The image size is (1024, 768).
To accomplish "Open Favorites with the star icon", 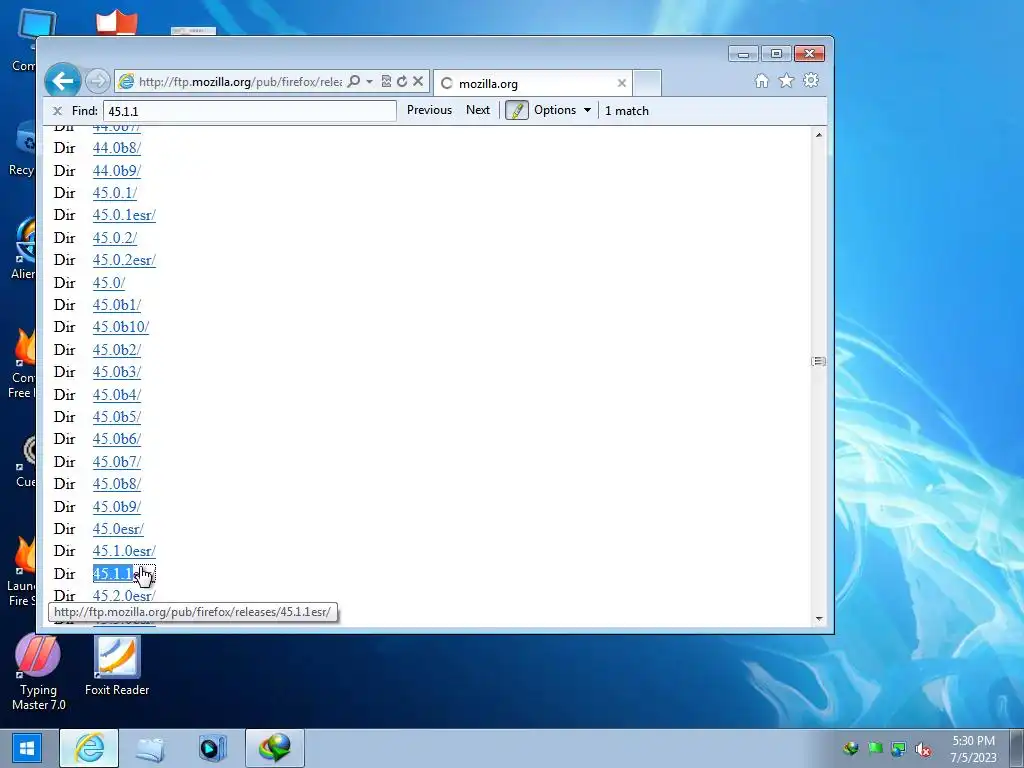I will (786, 81).
